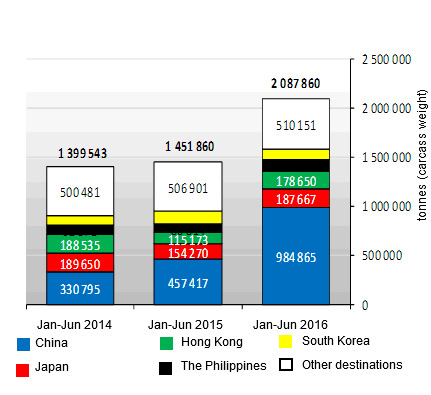Image resolution: width=431 pixels, height=395 pixels.
Task: Click the tonnes (carcass weight) axis title
Action: [422, 155]
